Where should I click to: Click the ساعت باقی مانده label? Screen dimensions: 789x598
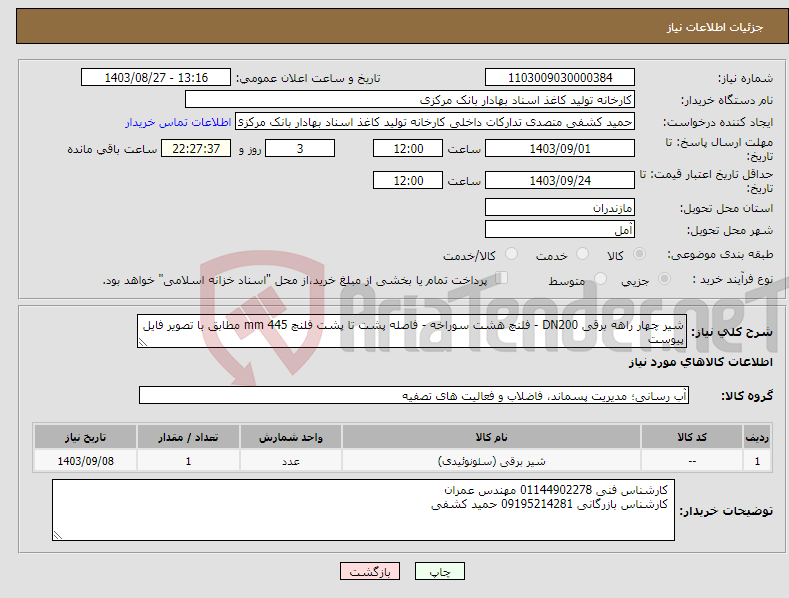pos(112,149)
